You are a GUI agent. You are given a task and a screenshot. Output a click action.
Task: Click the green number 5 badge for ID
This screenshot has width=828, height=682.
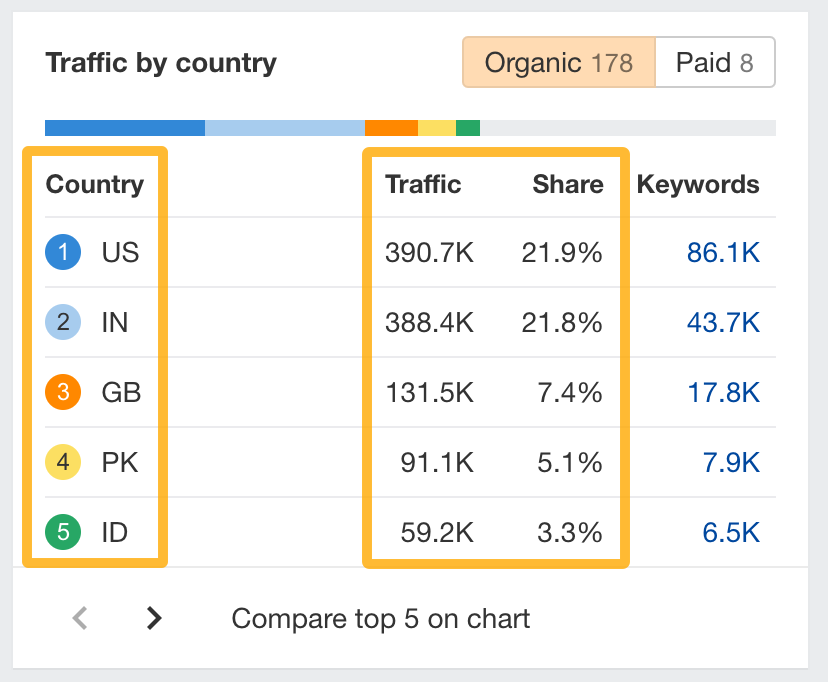tap(63, 532)
